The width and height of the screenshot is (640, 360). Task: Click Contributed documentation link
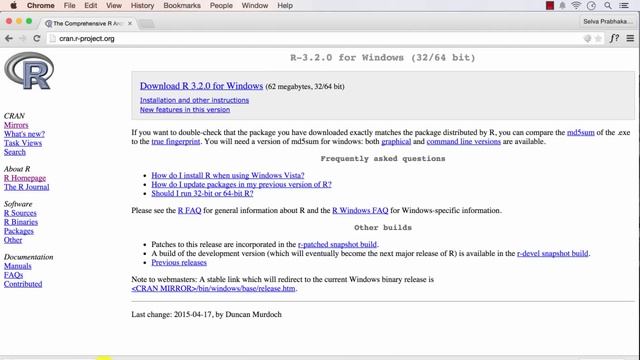click(23, 284)
